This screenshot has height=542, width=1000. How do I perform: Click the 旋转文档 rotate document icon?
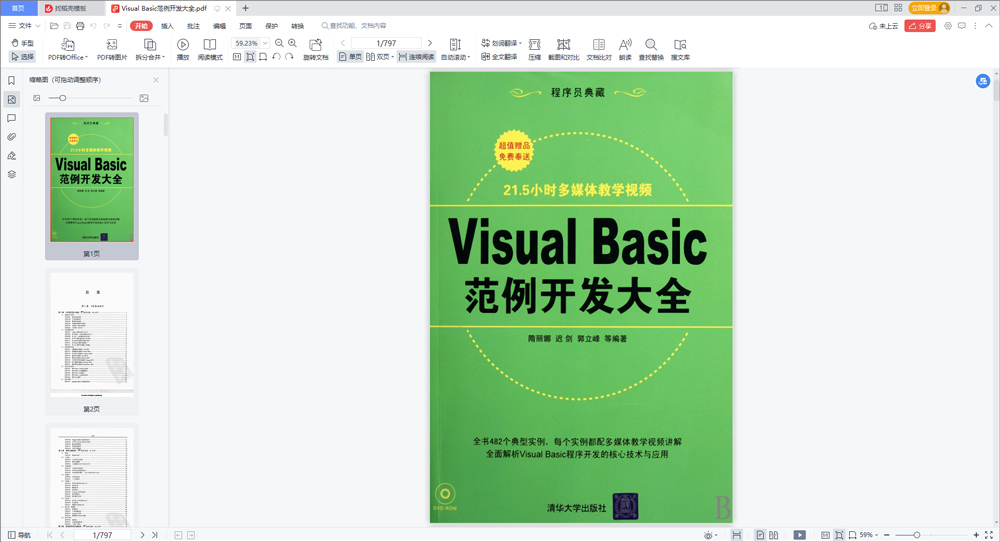(316, 45)
